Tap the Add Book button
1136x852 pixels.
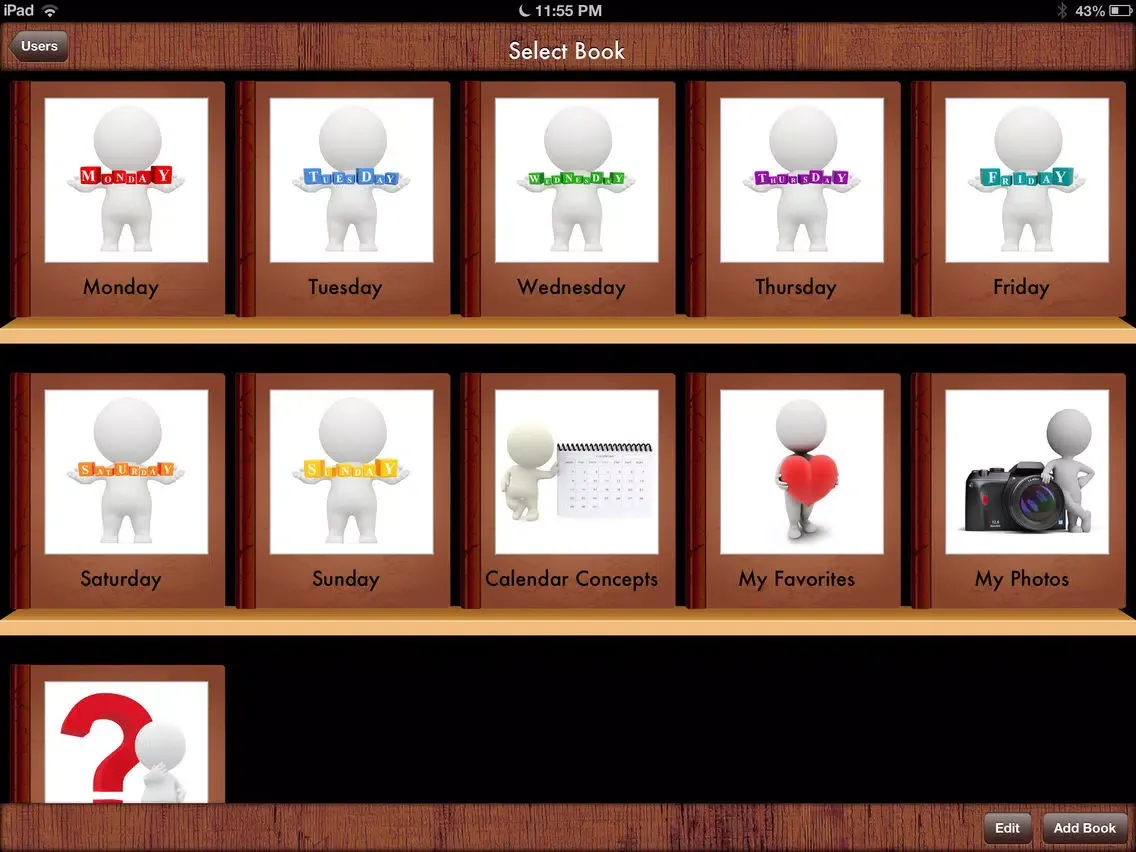(1085, 828)
